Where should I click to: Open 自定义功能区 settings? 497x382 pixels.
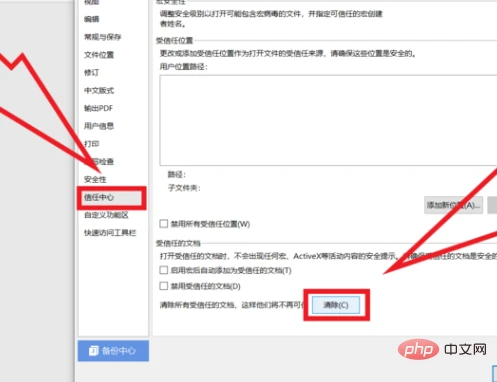pyautogui.click(x=106, y=215)
